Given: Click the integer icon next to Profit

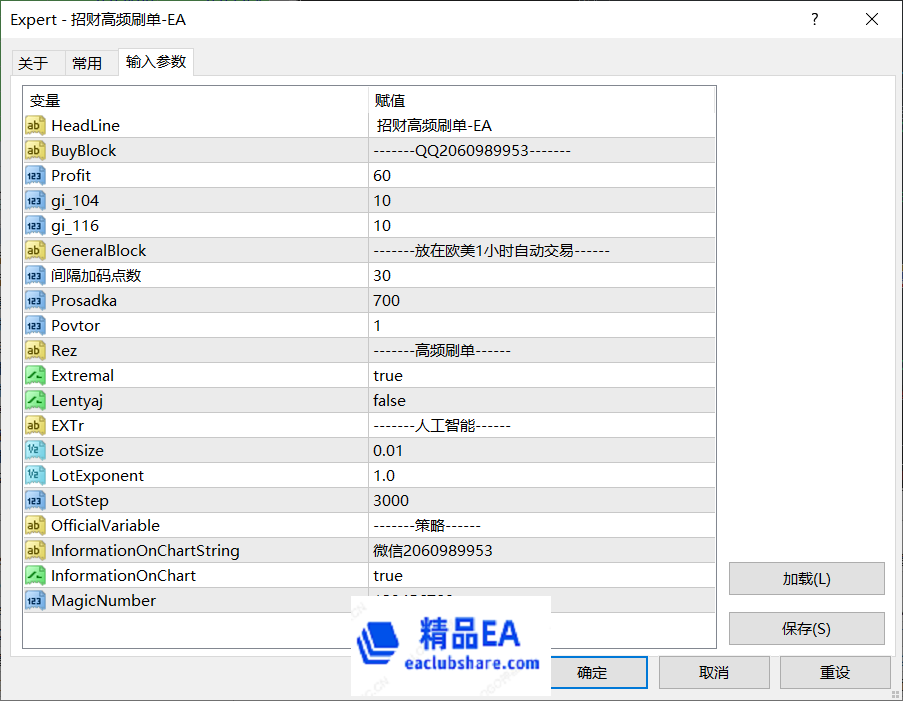Looking at the screenshot, I should pyautogui.click(x=35, y=176).
